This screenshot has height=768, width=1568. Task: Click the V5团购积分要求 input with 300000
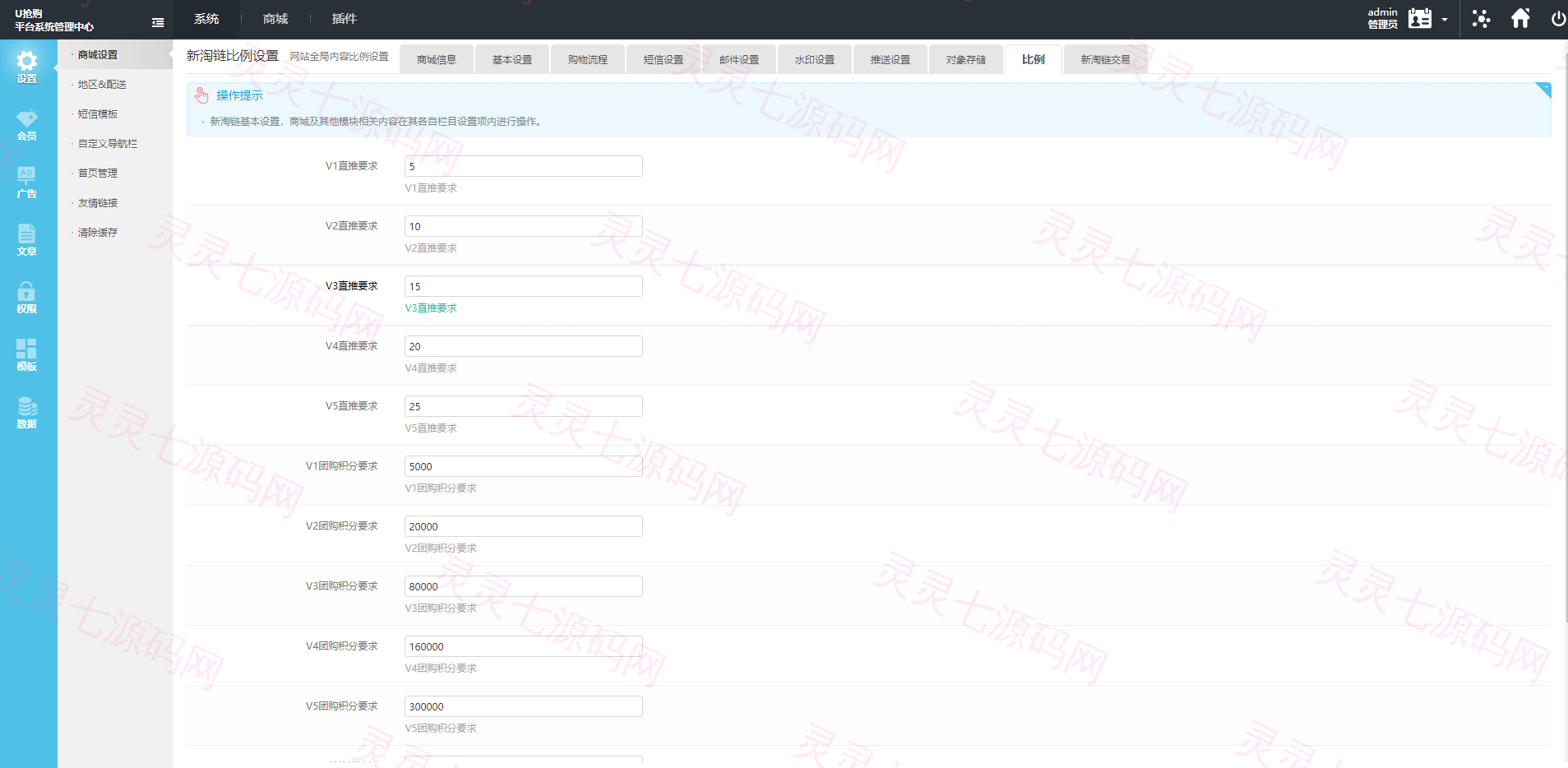[x=524, y=706]
